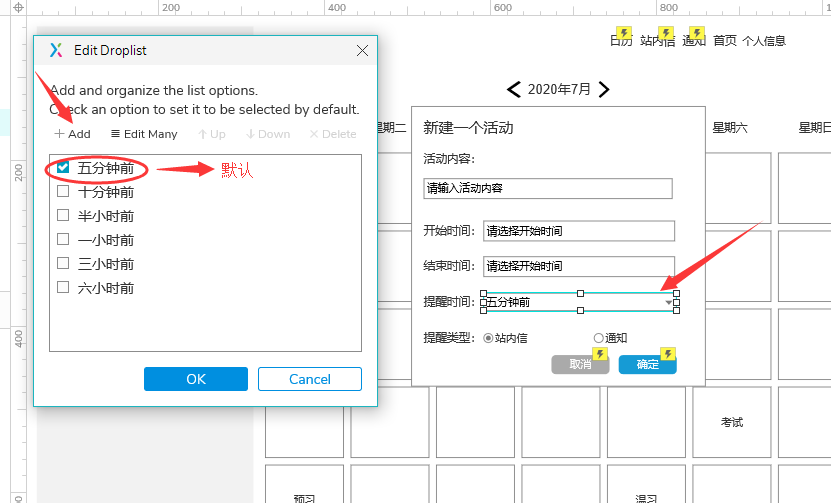
Task: Click interaction badge on 取消 button
Action: coord(600,354)
